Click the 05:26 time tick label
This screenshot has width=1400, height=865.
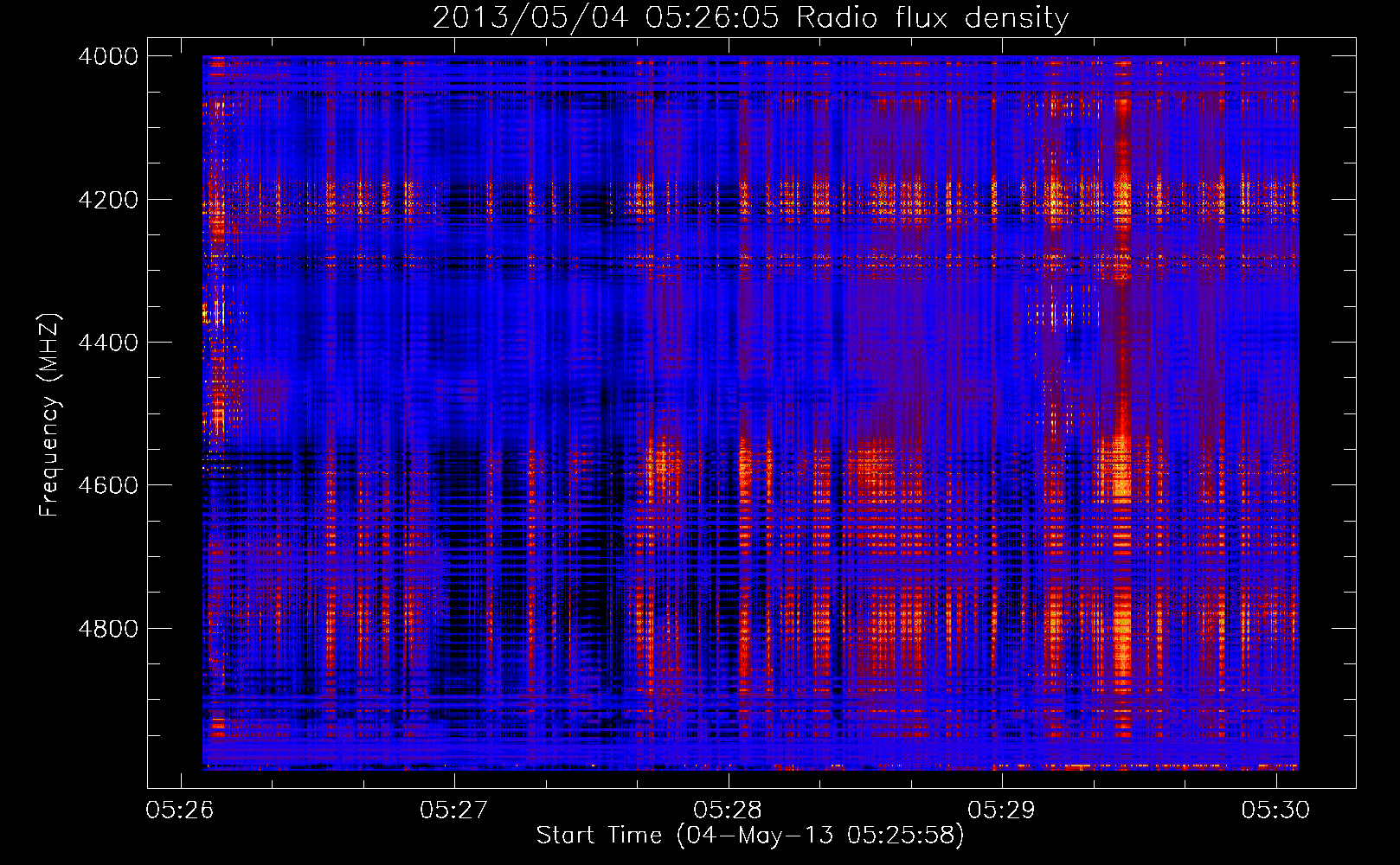point(180,811)
